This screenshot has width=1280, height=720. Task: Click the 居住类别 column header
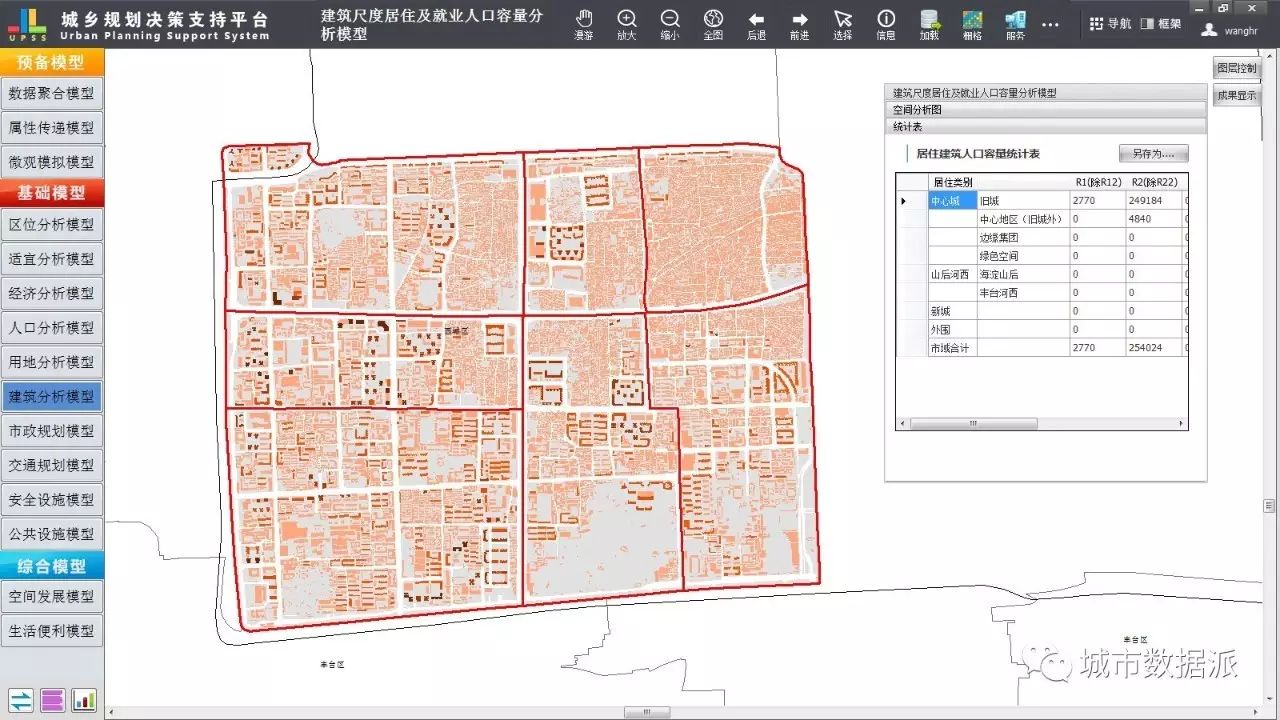(x=998, y=182)
